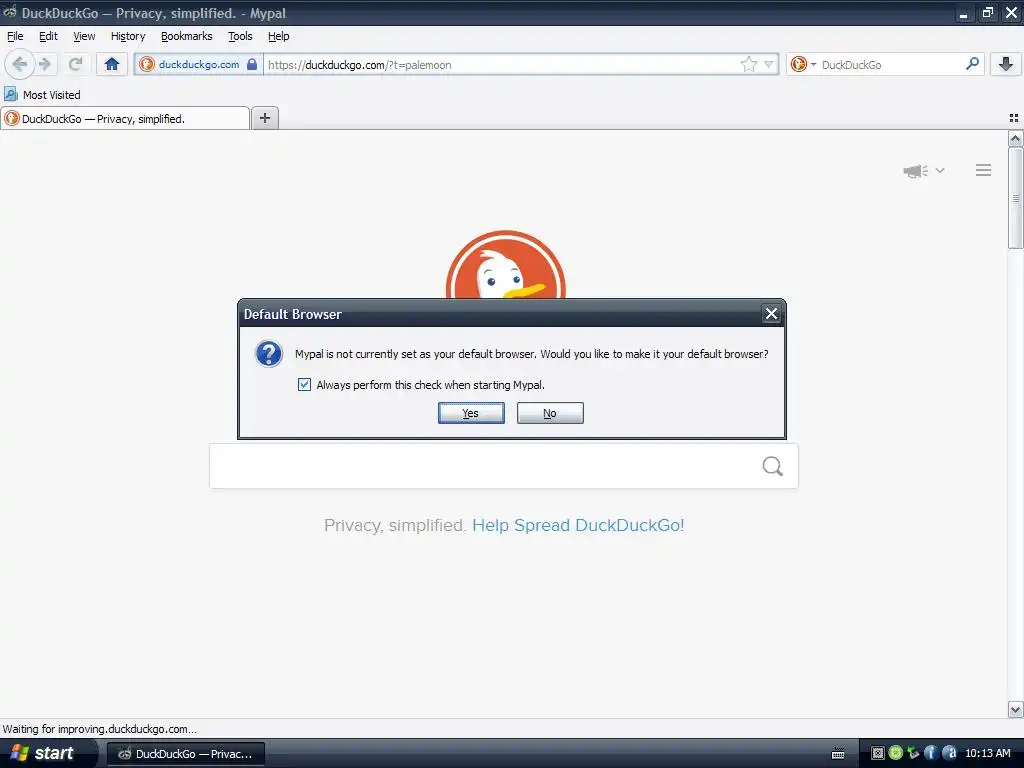Click Yes in Default Browser dialog
The width and height of the screenshot is (1024, 768).
click(471, 413)
